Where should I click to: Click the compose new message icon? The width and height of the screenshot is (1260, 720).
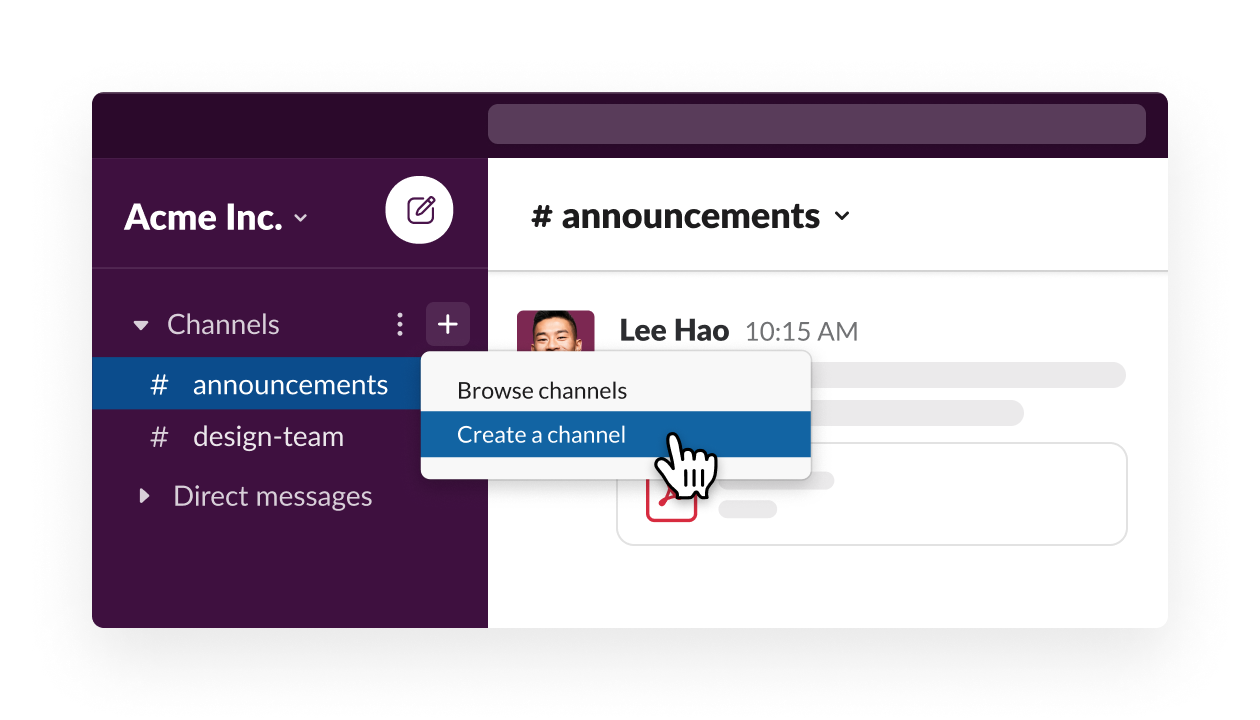point(420,210)
